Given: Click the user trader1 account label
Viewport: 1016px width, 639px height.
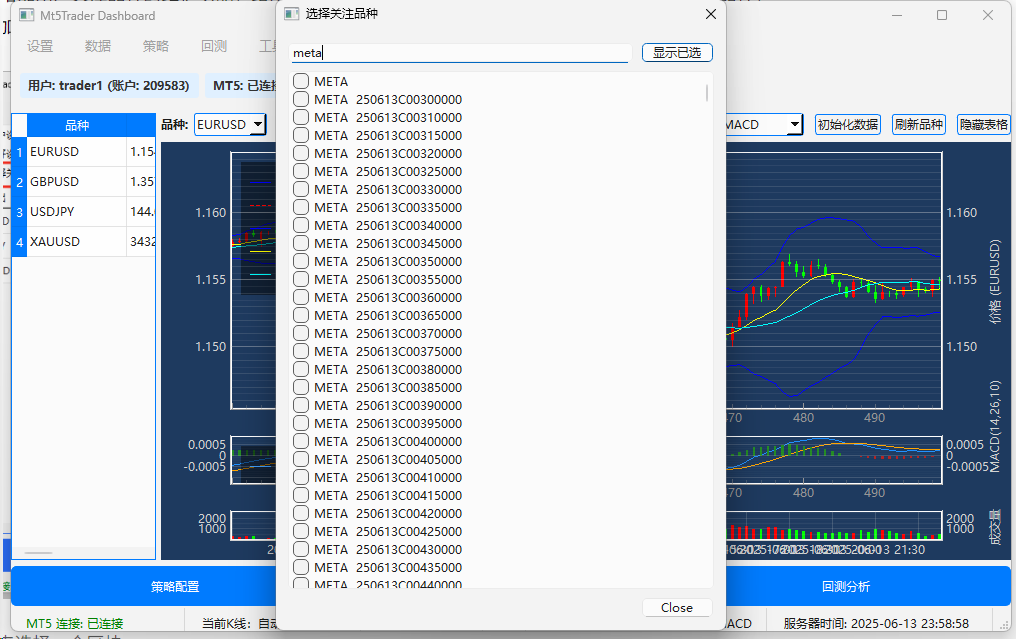Looking at the screenshot, I should coord(108,86).
